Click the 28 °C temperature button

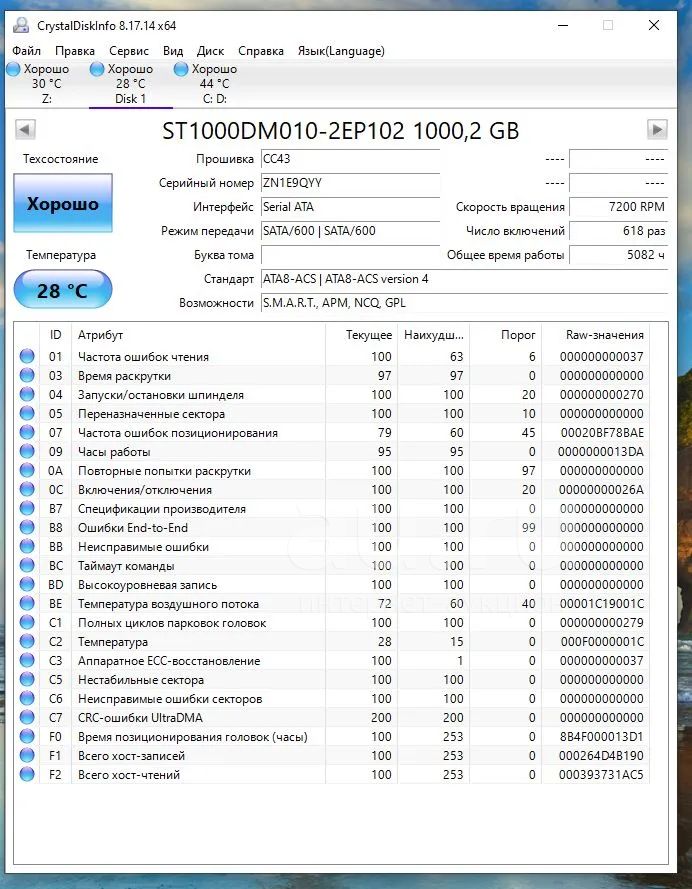click(x=63, y=290)
